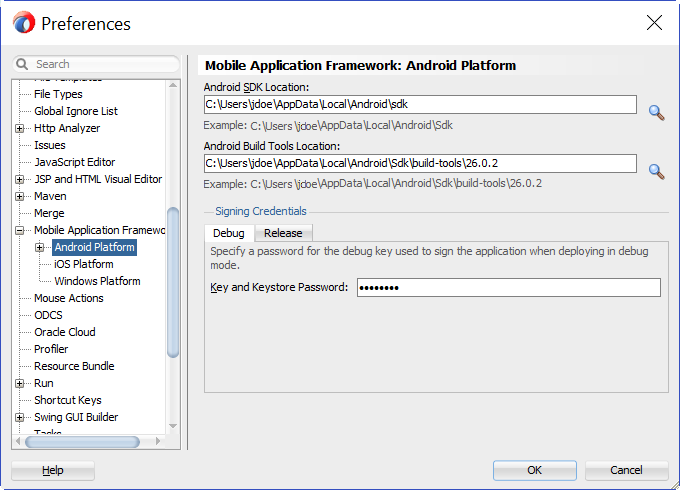The width and height of the screenshot is (680, 490).
Task: Select Swing GUI Builder item
Action: pos(76,417)
